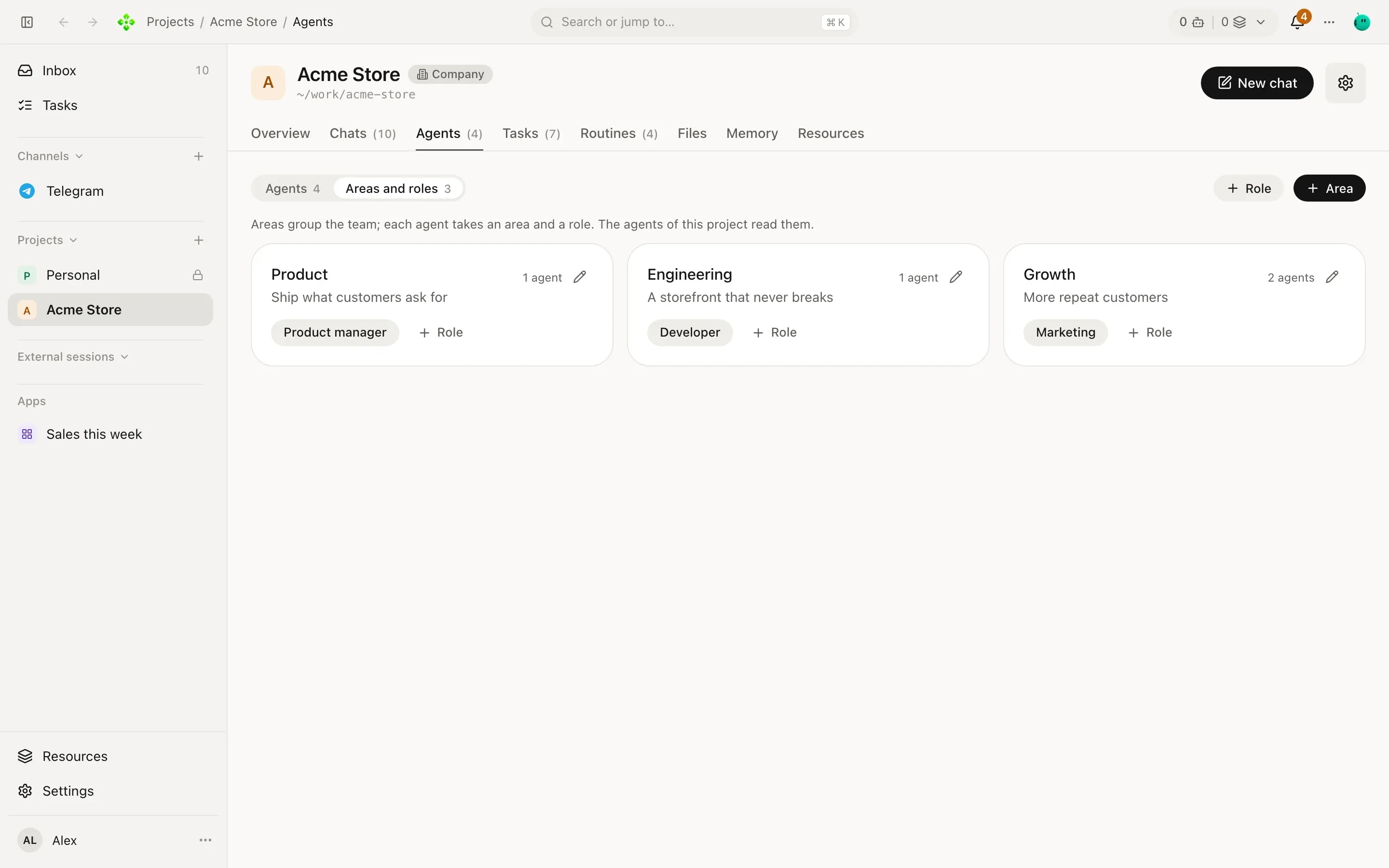Edit the Growth area pencil icon
The image size is (1389, 868).
pos(1332,277)
